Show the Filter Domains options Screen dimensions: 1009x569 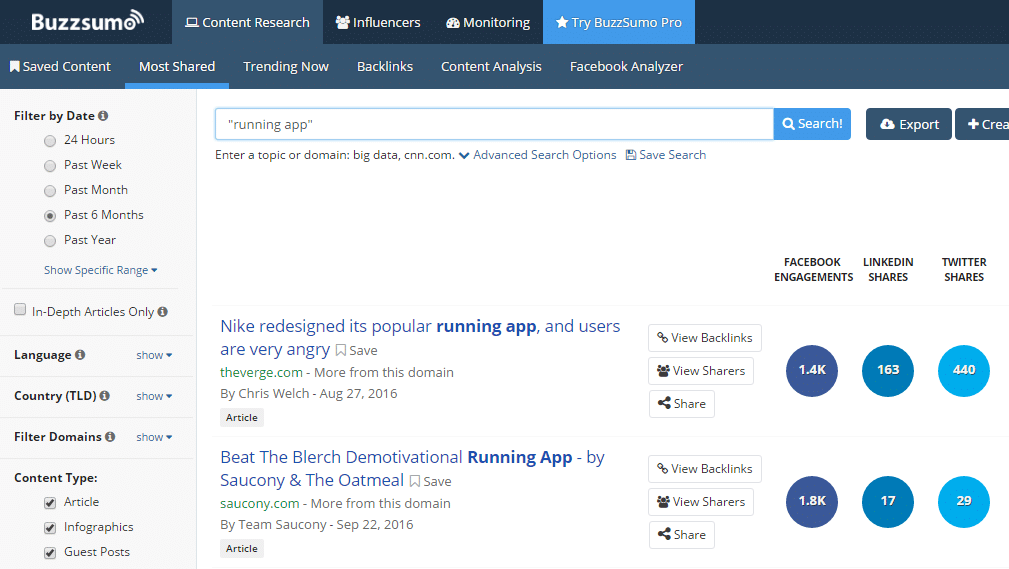point(154,437)
